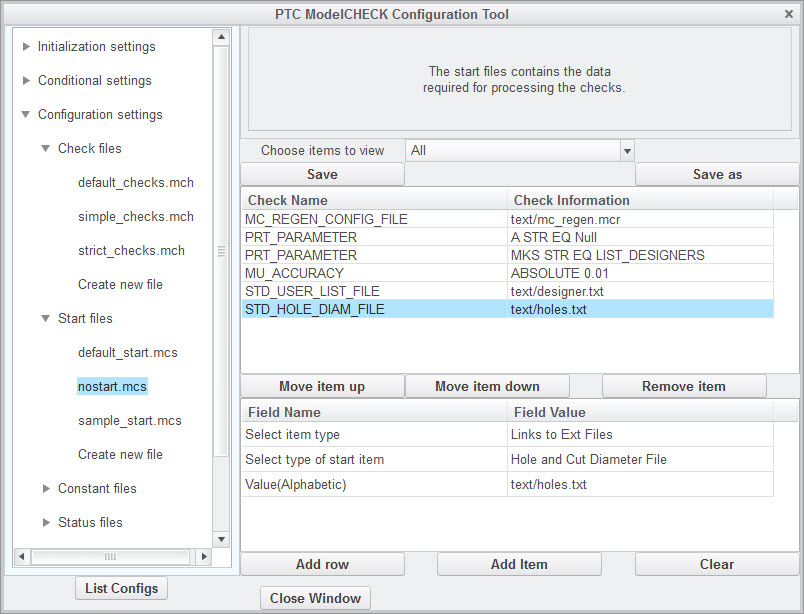Click Create new file under Check files

point(120,284)
